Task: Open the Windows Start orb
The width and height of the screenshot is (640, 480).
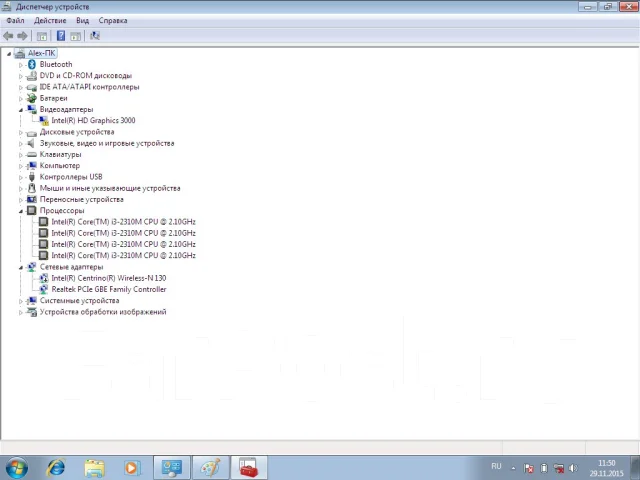Action: point(17,467)
